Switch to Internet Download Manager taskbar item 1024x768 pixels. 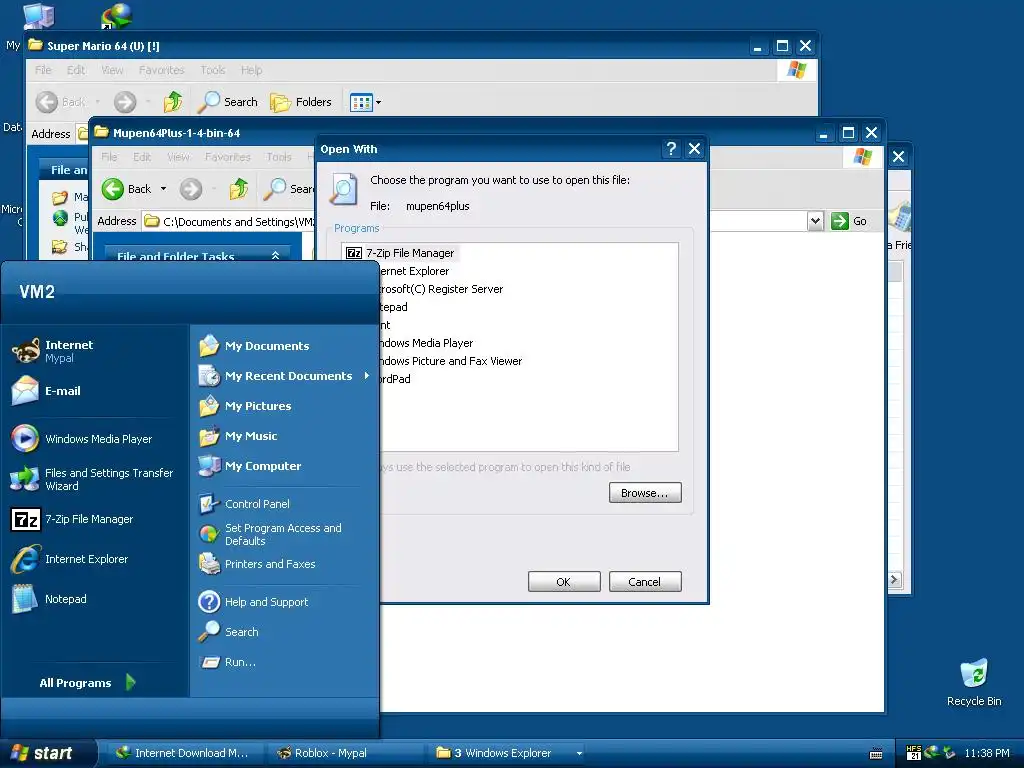(183, 753)
